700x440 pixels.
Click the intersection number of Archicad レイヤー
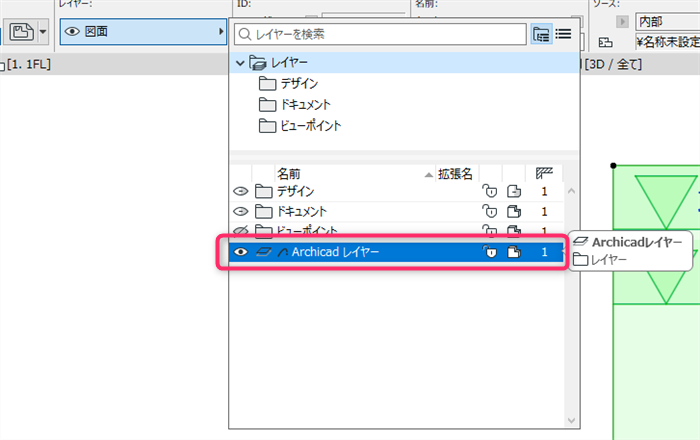pos(544,252)
